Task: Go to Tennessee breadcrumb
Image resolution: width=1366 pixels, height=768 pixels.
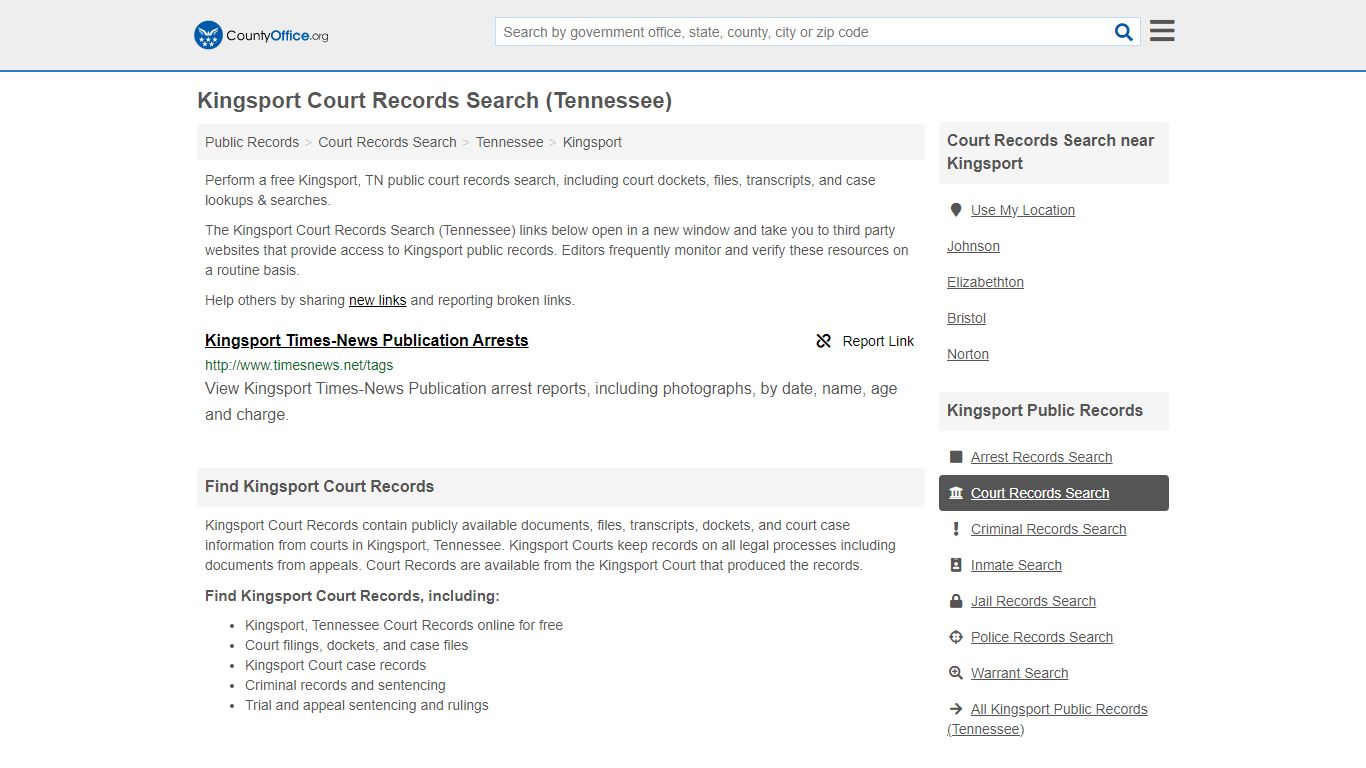Action: (x=509, y=142)
